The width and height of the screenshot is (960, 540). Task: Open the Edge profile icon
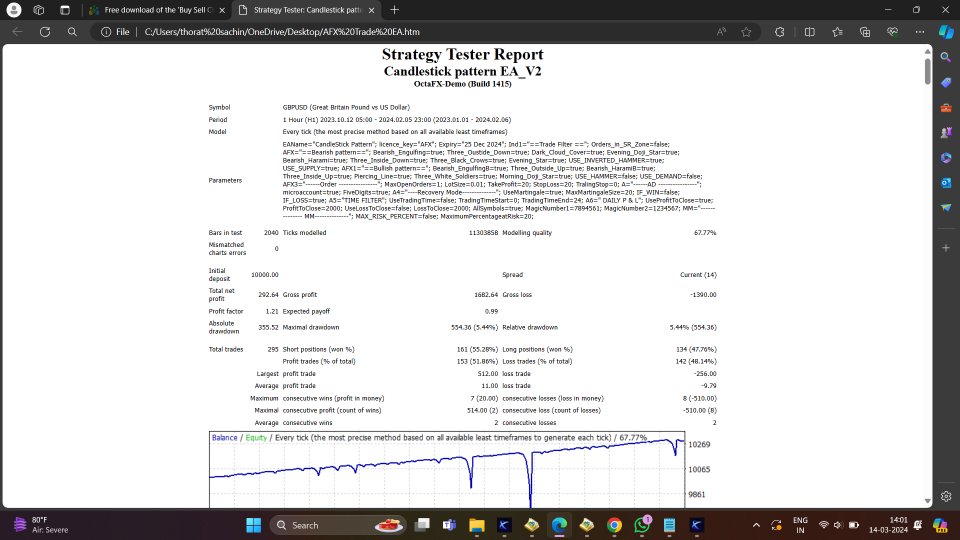[13, 10]
